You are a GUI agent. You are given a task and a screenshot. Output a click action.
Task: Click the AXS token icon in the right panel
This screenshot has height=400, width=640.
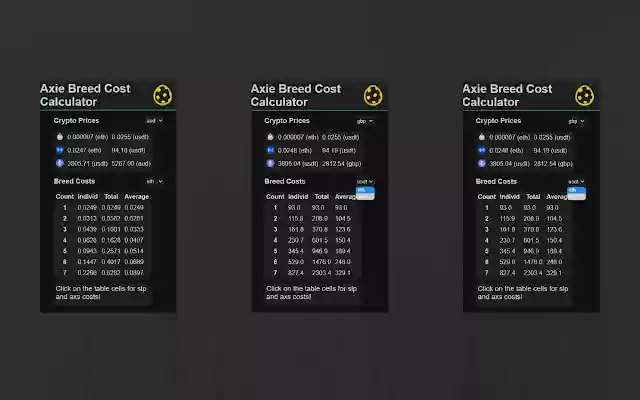point(482,150)
